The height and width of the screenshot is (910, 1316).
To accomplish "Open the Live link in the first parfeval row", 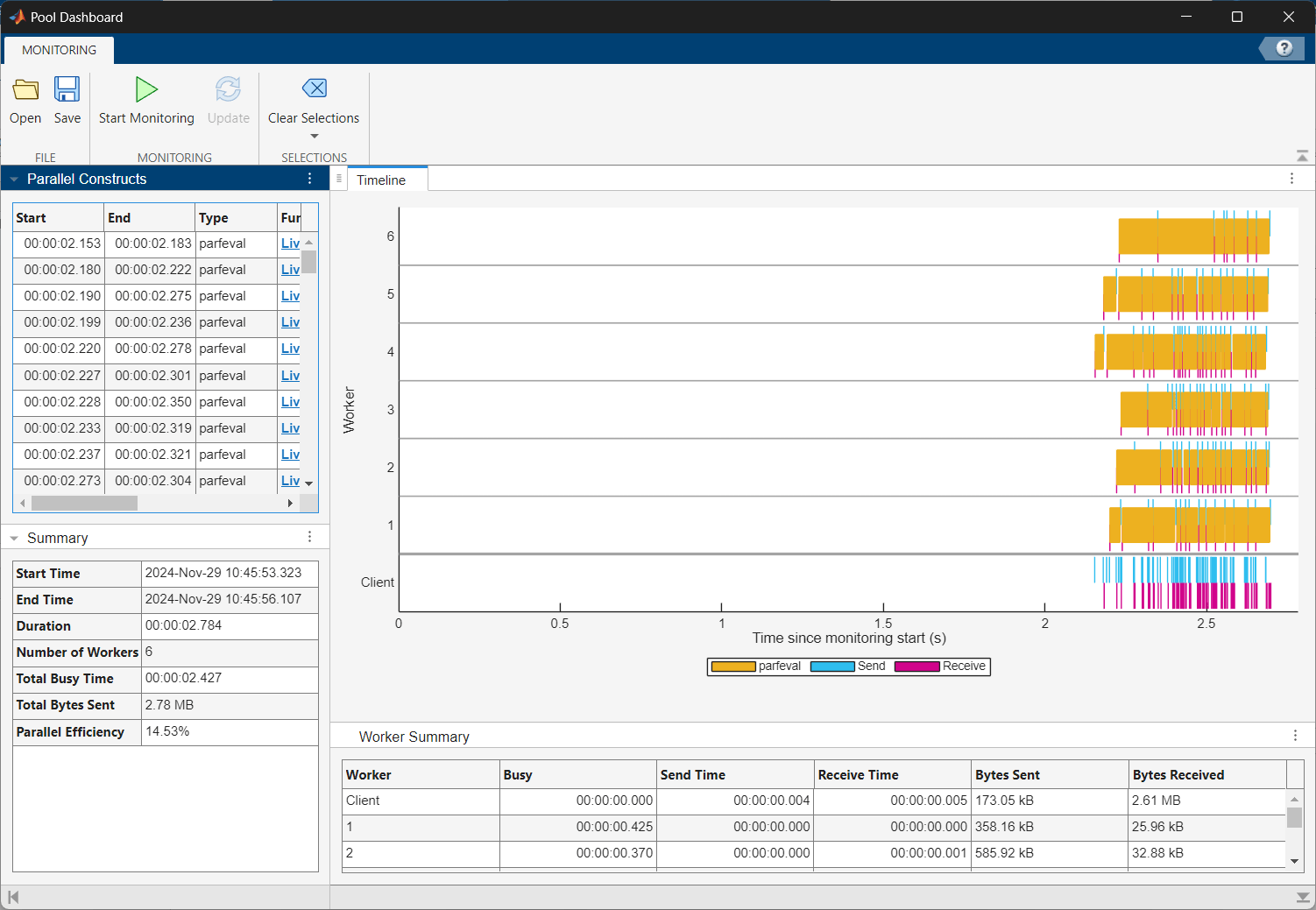I will pos(290,243).
